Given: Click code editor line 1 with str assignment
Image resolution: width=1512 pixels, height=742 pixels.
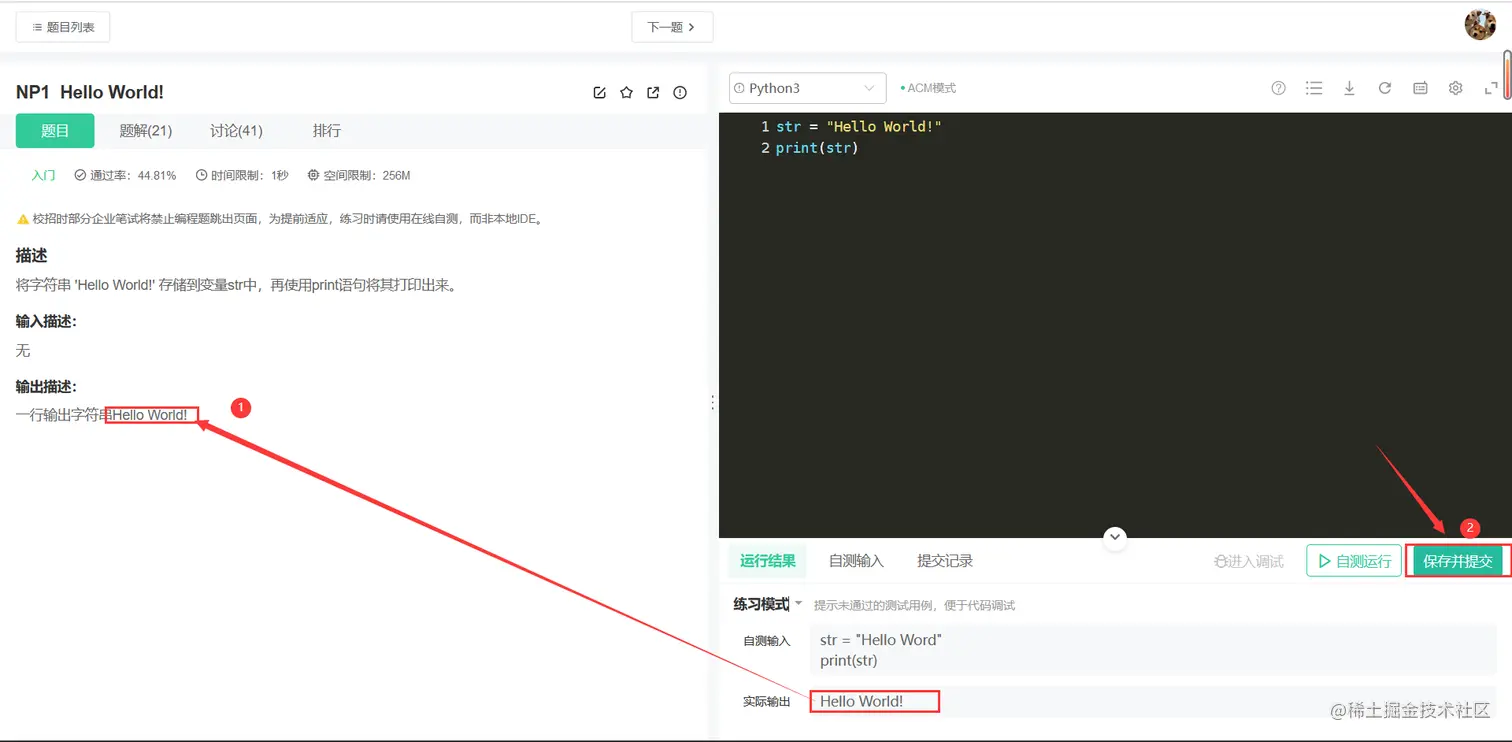Looking at the screenshot, I should point(859,126).
